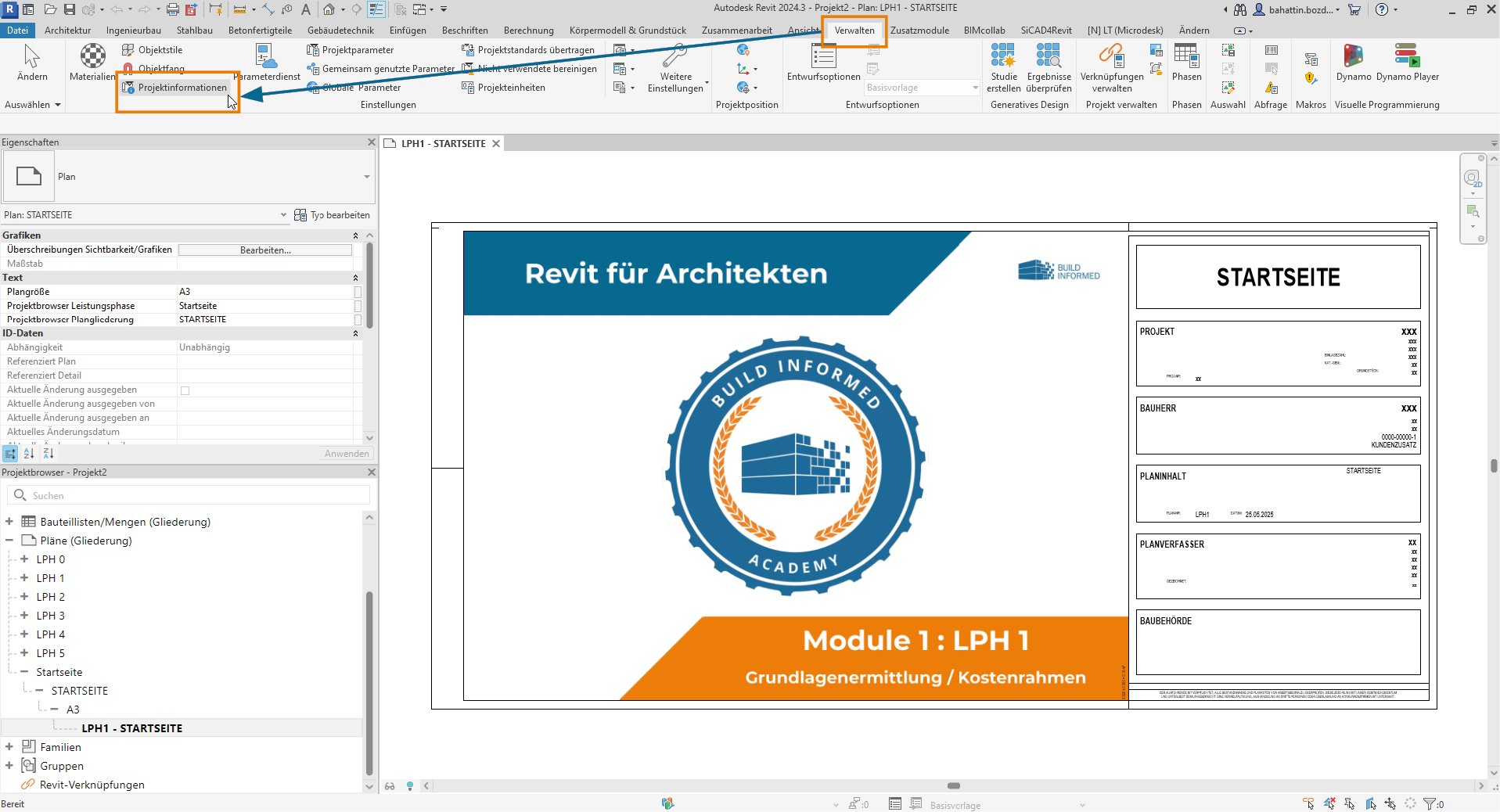Close the Projektbrowser panel
1500x812 pixels.
pos(372,472)
